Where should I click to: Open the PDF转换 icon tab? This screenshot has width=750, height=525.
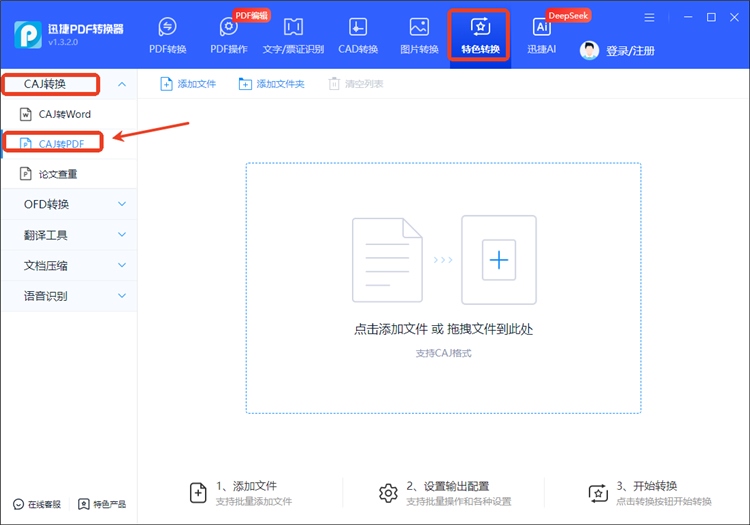pos(167,28)
